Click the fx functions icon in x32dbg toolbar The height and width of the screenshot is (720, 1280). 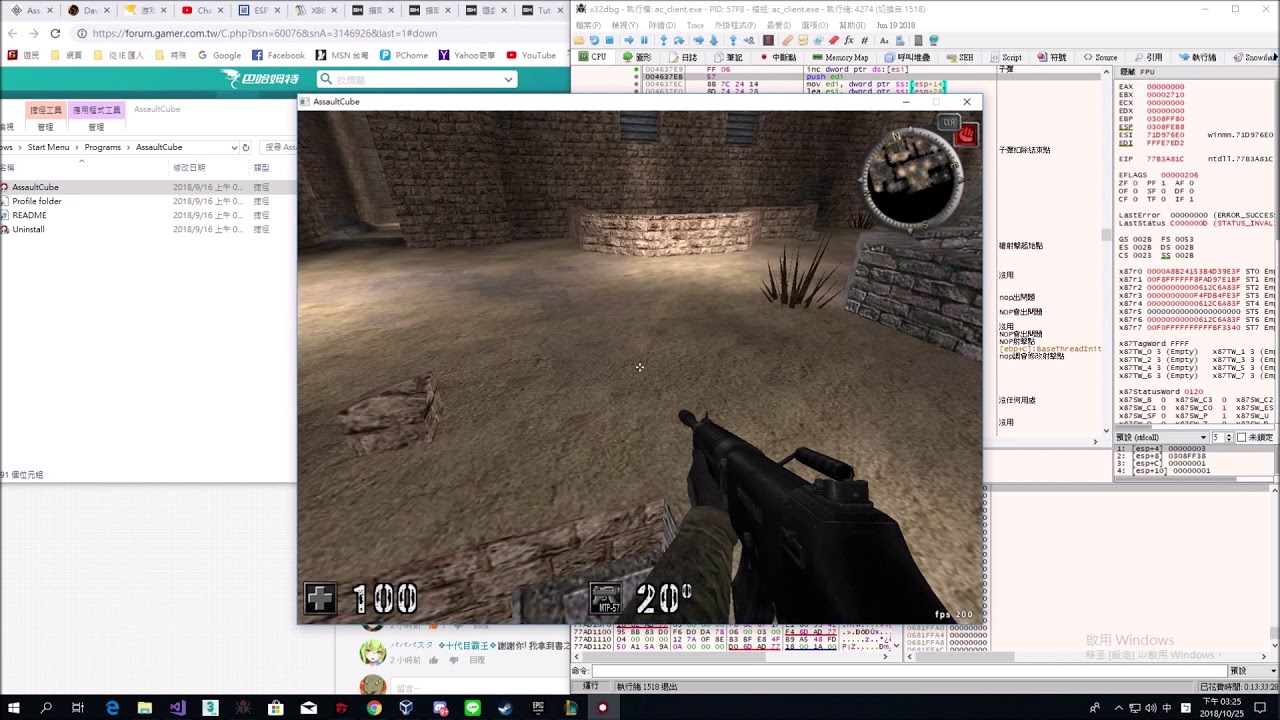(849, 40)
